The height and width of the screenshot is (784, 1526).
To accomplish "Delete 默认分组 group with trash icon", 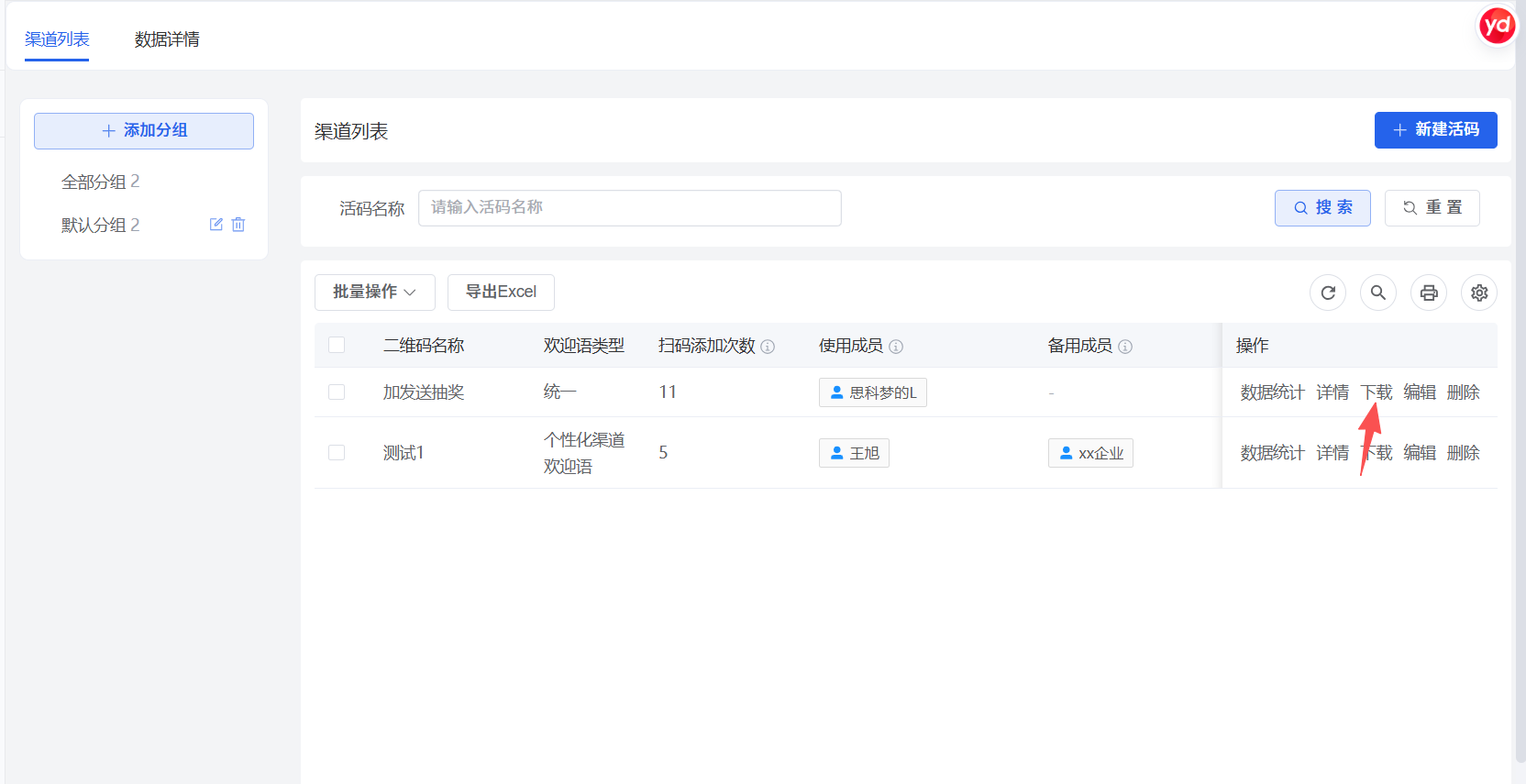I will 238,225.
